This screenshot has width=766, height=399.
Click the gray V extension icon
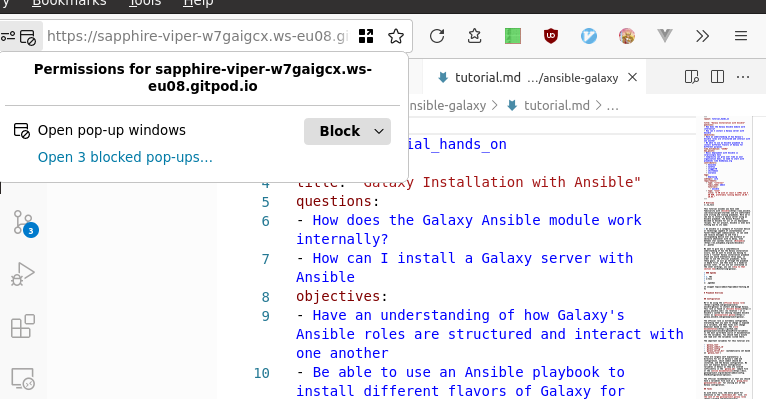(x=665, y=36)
